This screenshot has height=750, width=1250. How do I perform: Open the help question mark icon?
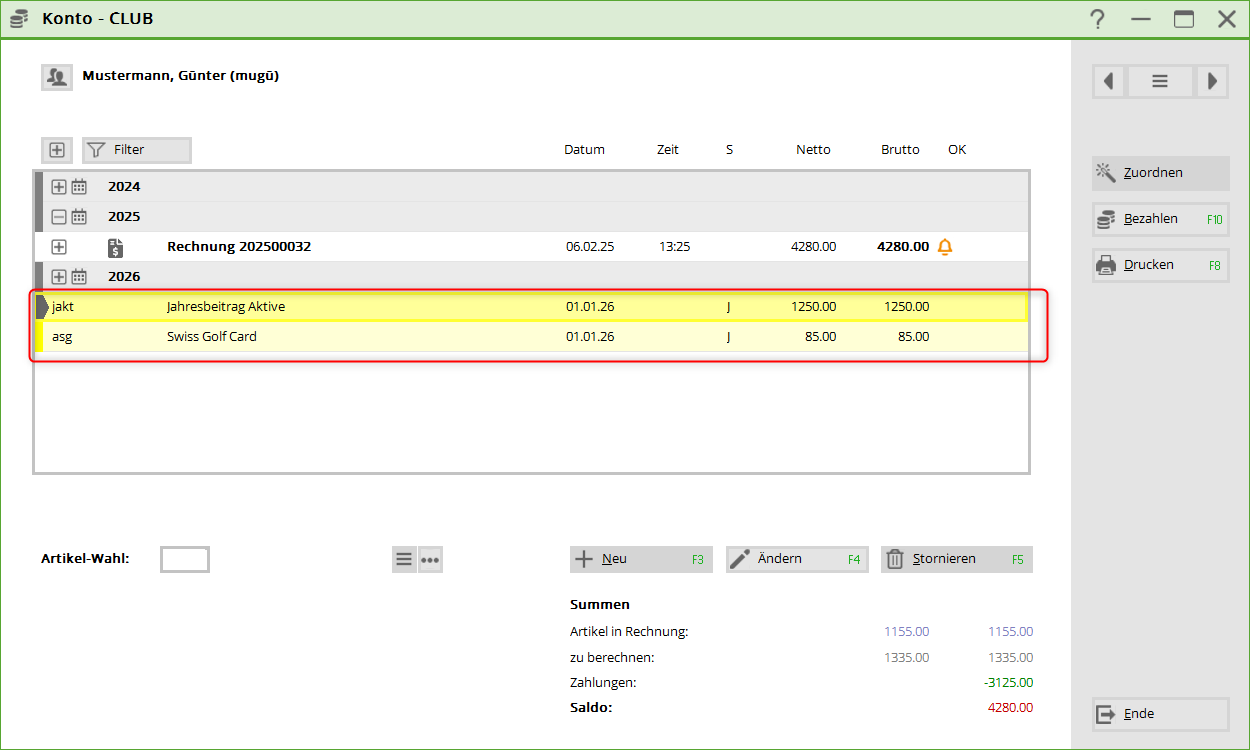pos(1098,19)
